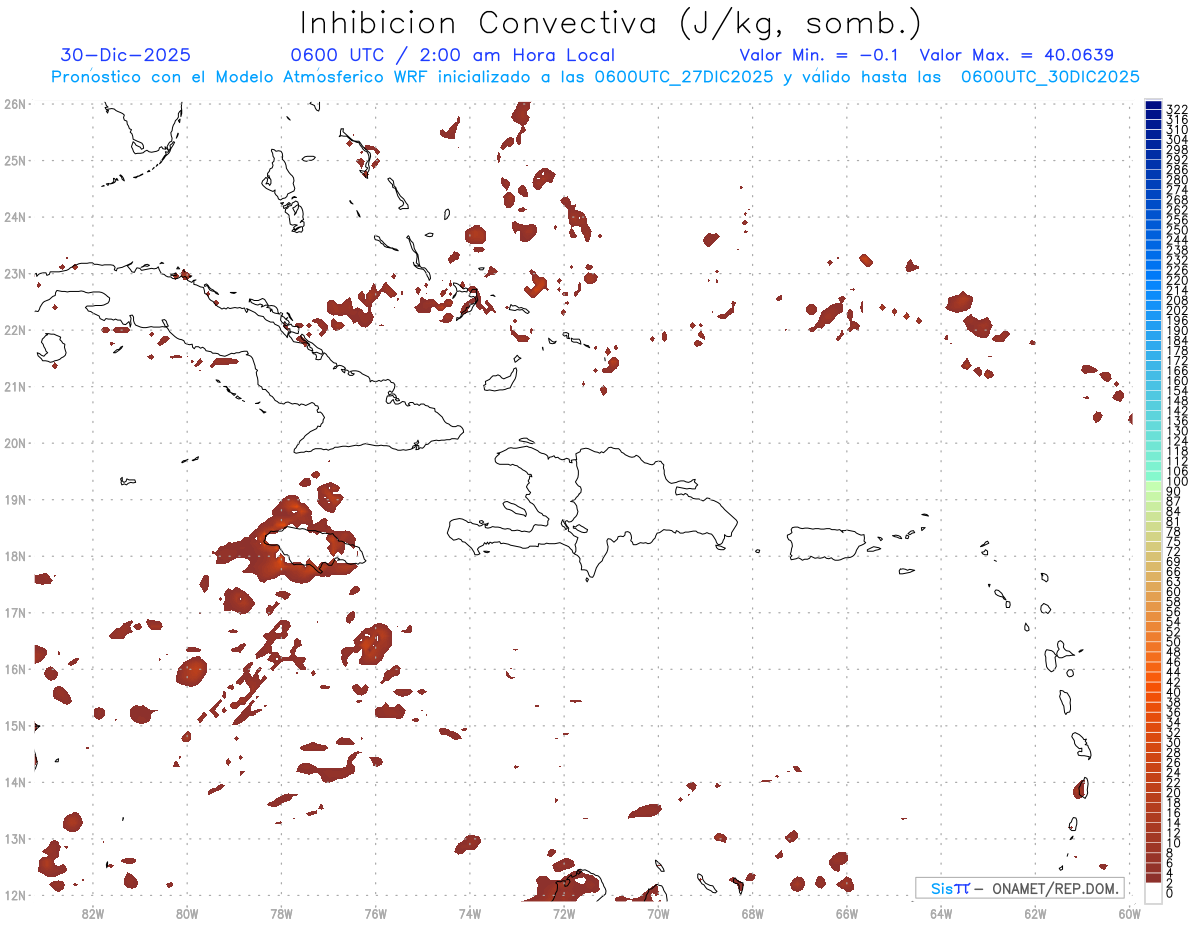The width and height of the screenshot is (1200, 927).
Task: Click the "17N" latitude label
Action: (x=15, y=613)
